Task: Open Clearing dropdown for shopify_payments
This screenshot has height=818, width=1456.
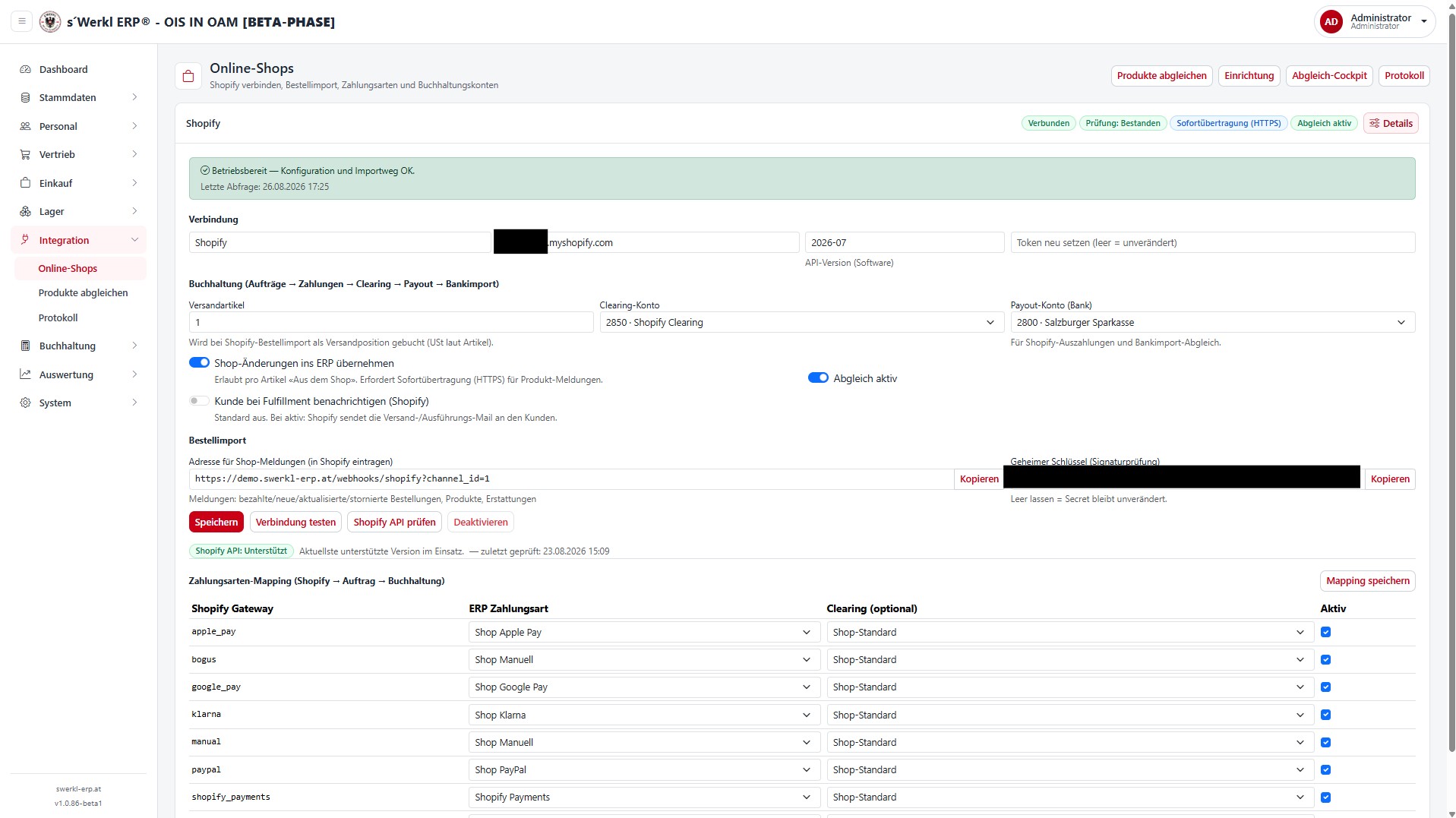Action: click(x=1070, y=797)
